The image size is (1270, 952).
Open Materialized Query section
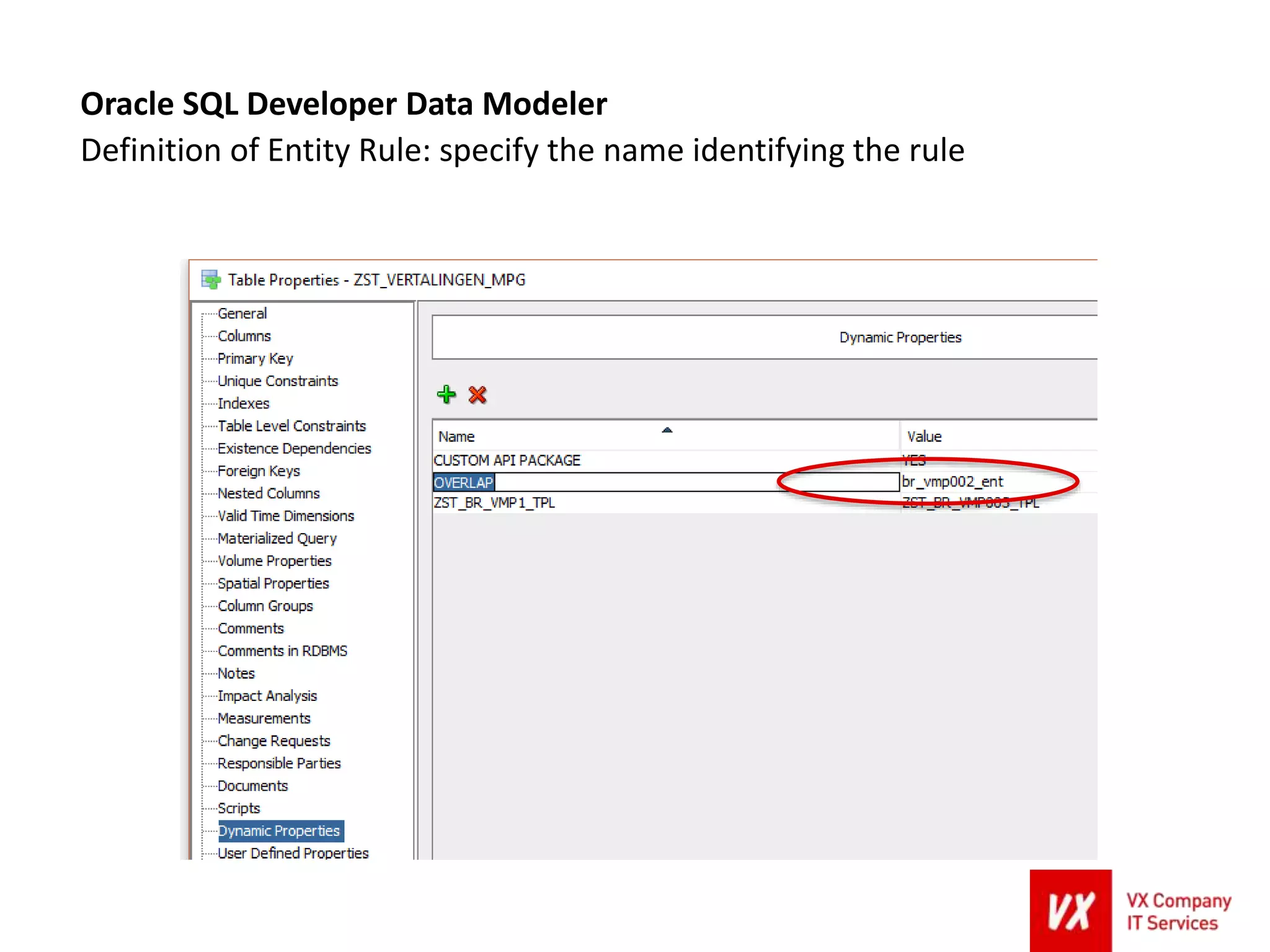tap(277, 539)
